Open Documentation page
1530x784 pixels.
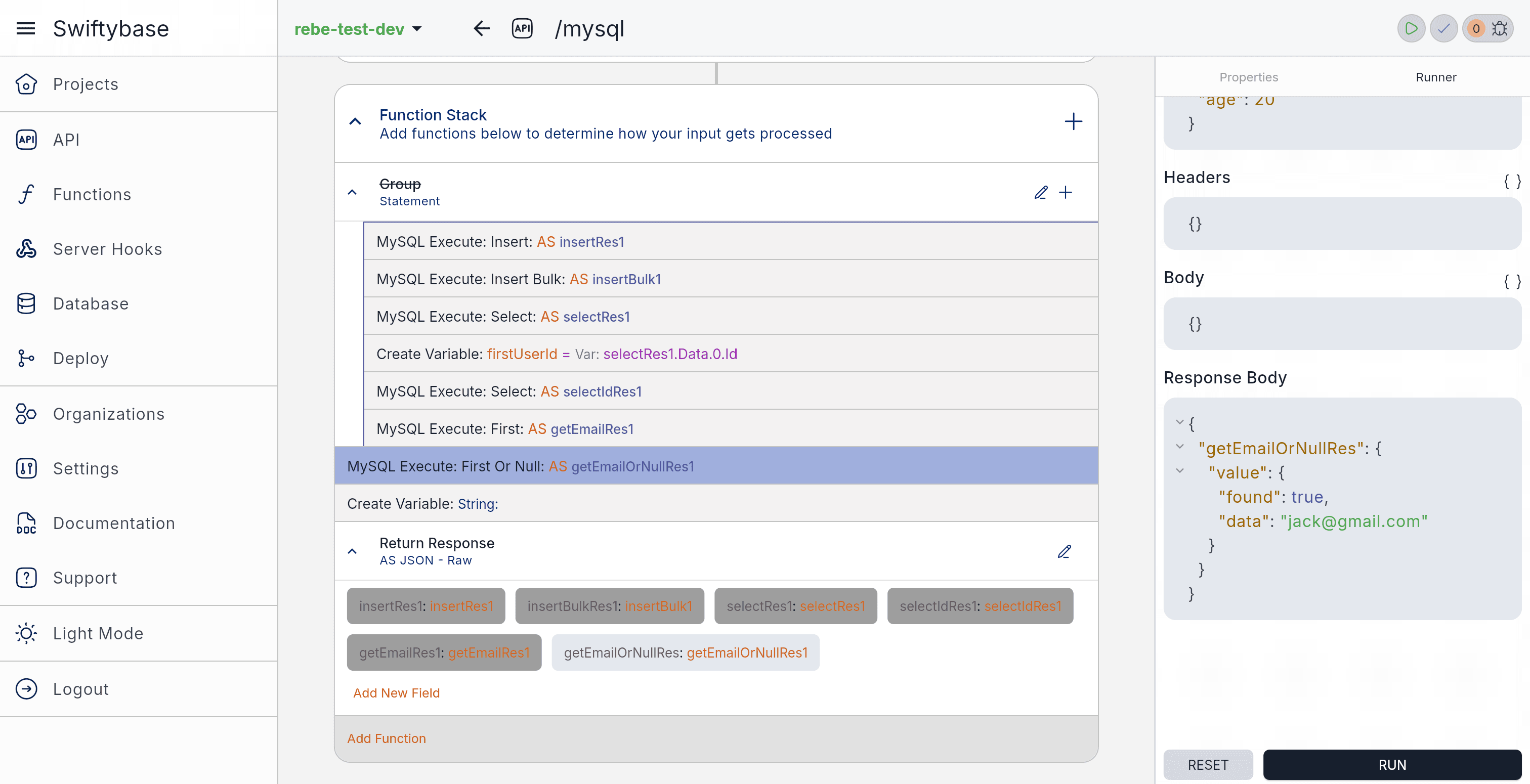(x=138, y=524)
